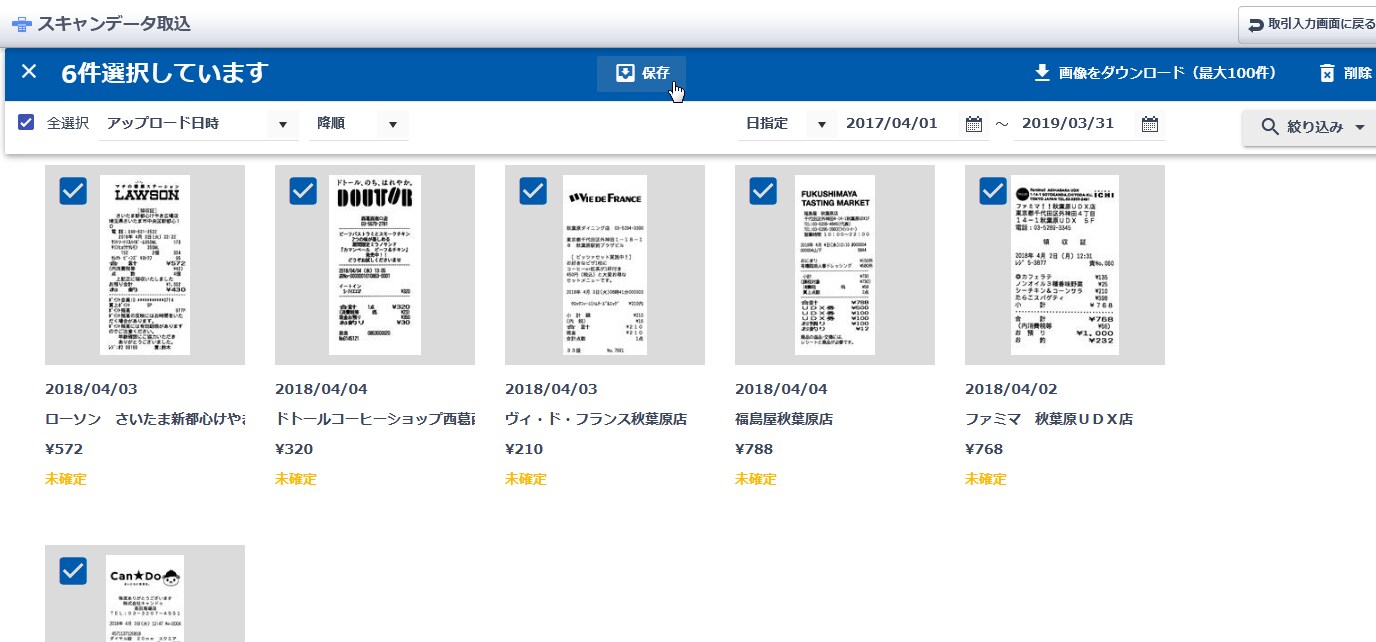Open the VIE DE FRANCE receipt thumbnail
The image size is (1376, 642).
coord(605,265)
